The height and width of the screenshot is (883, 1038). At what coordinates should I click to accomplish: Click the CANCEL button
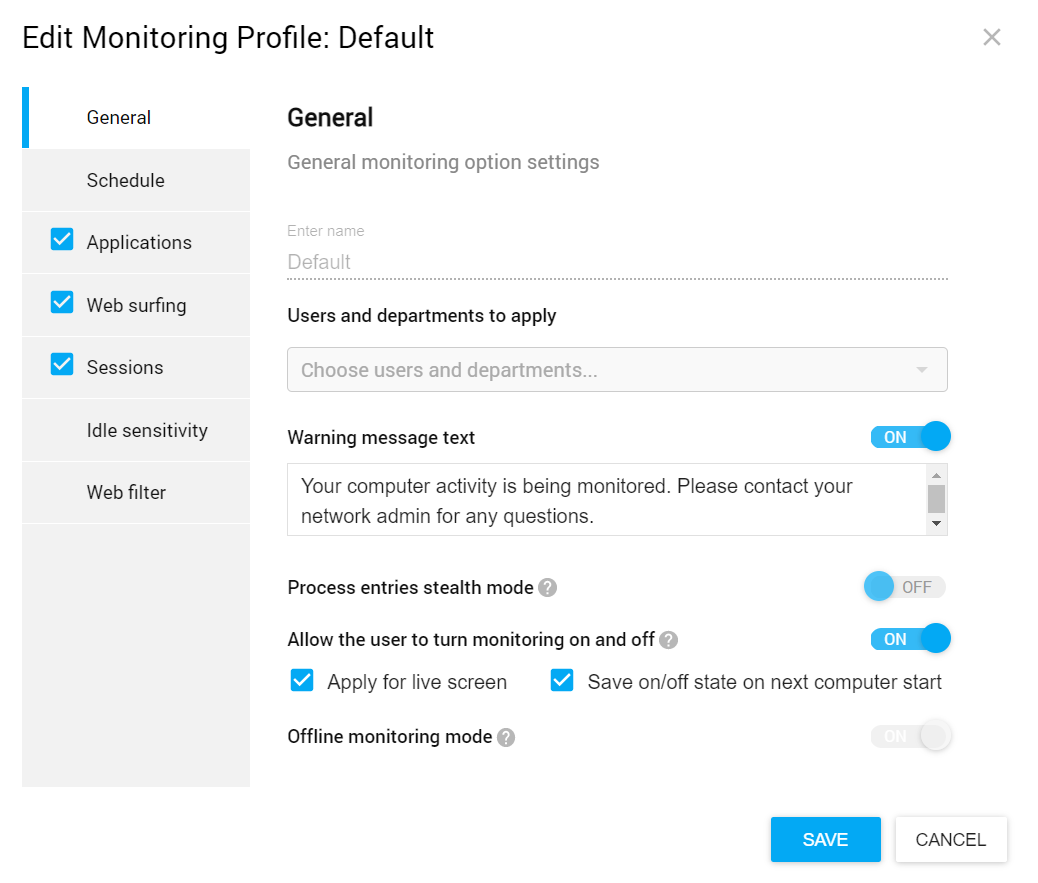(950, 840)
